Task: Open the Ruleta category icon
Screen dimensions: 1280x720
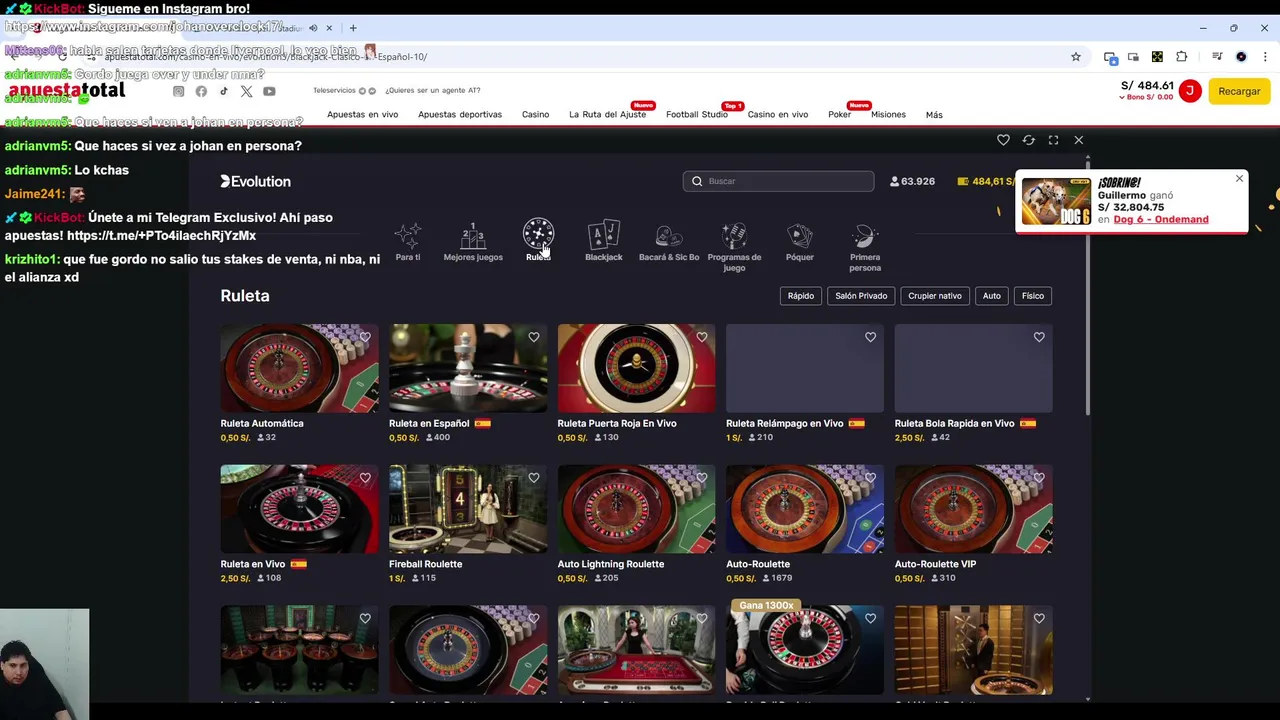Action: 538,236
